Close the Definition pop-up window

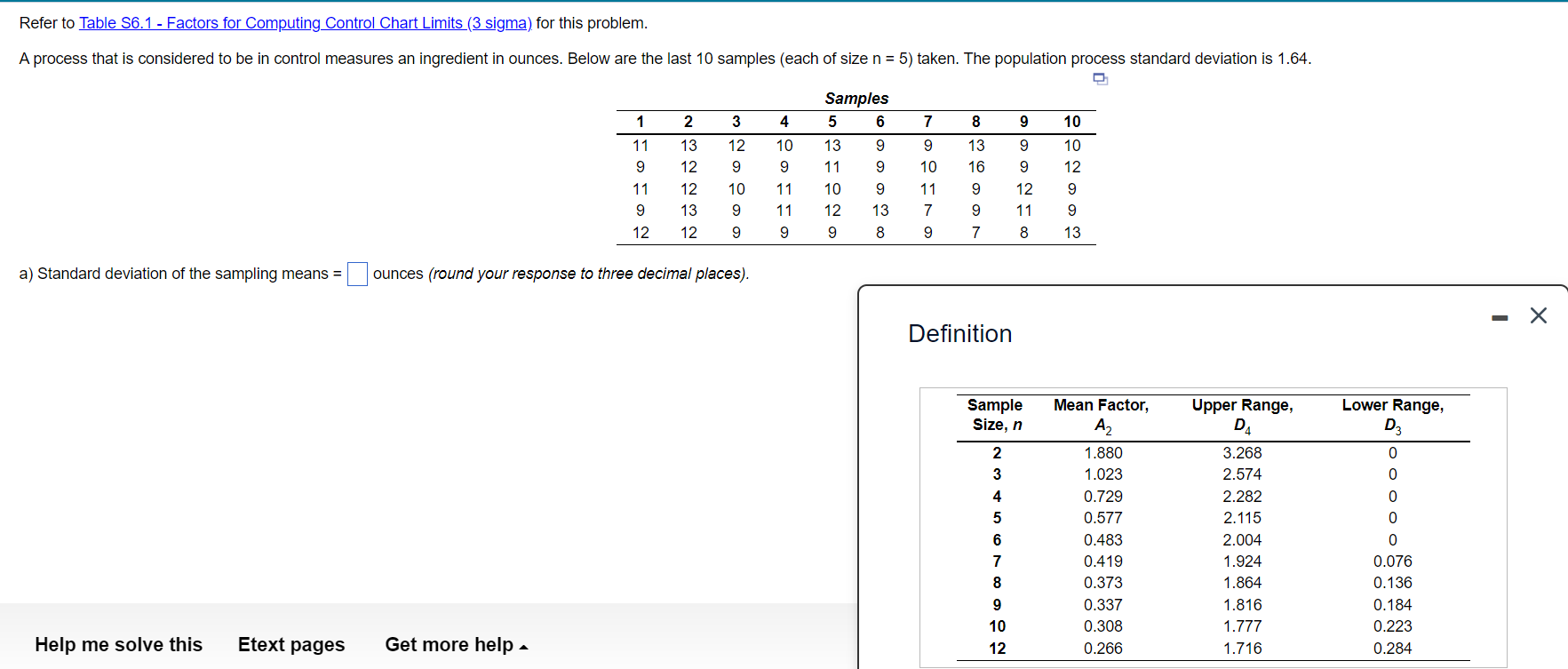pyautogui.click(x=1539, y=315)
